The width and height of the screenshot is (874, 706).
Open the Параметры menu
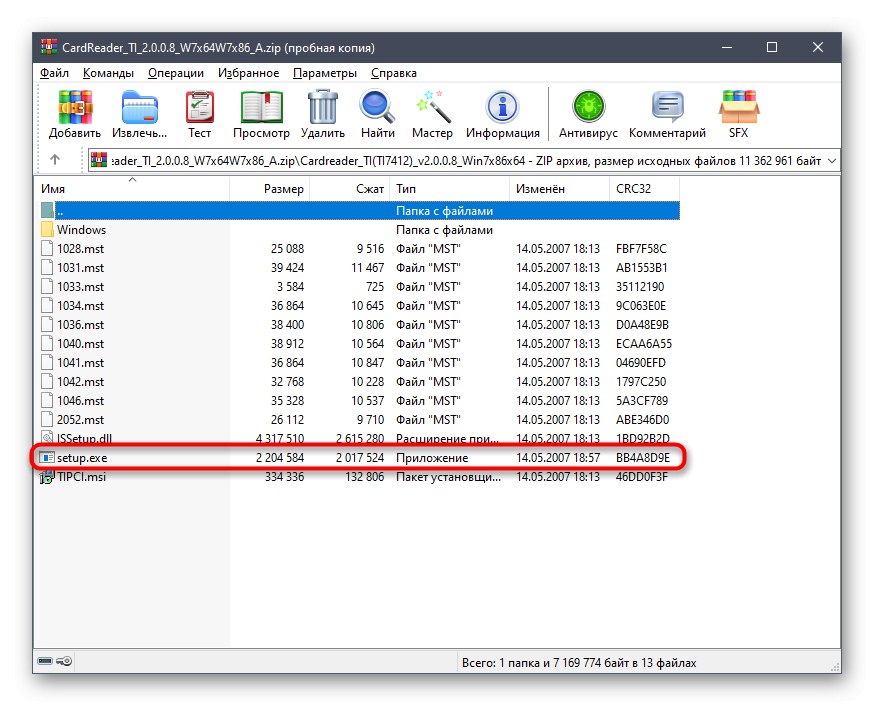[324, 73]
